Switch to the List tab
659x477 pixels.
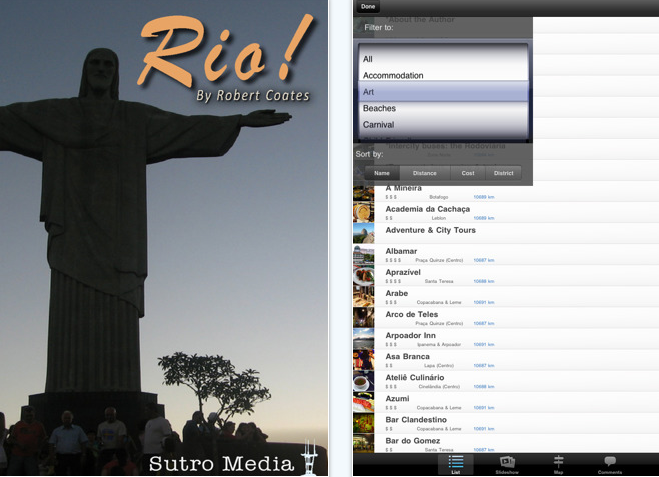456,464
